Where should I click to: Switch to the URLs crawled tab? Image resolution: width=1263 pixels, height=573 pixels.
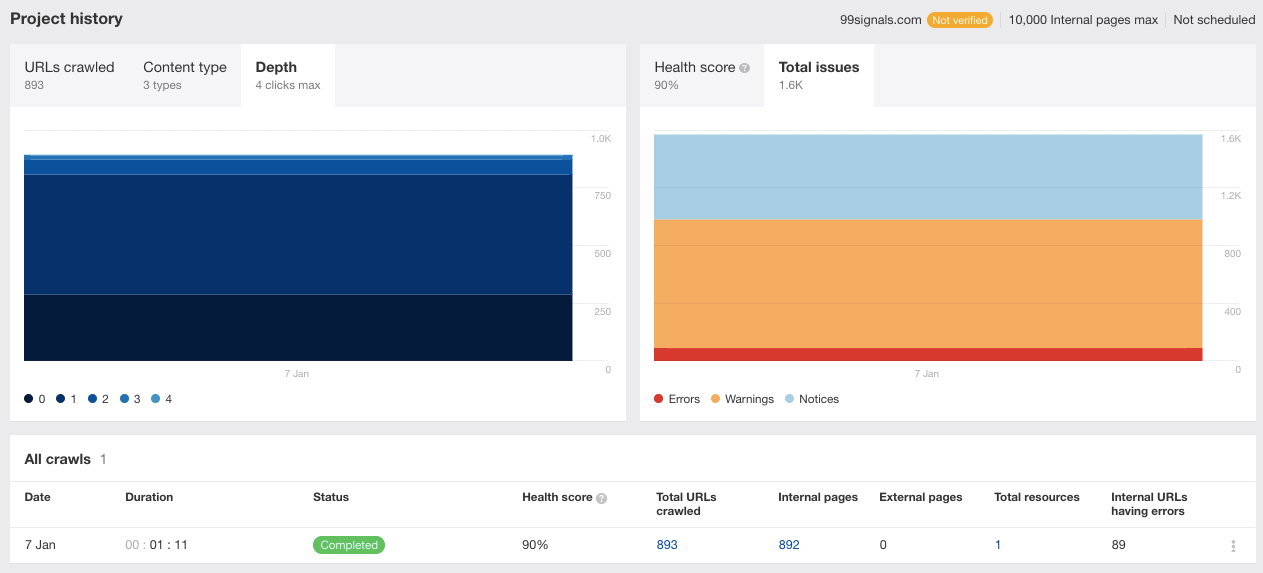pyautogui.click(x=69, y=75)
